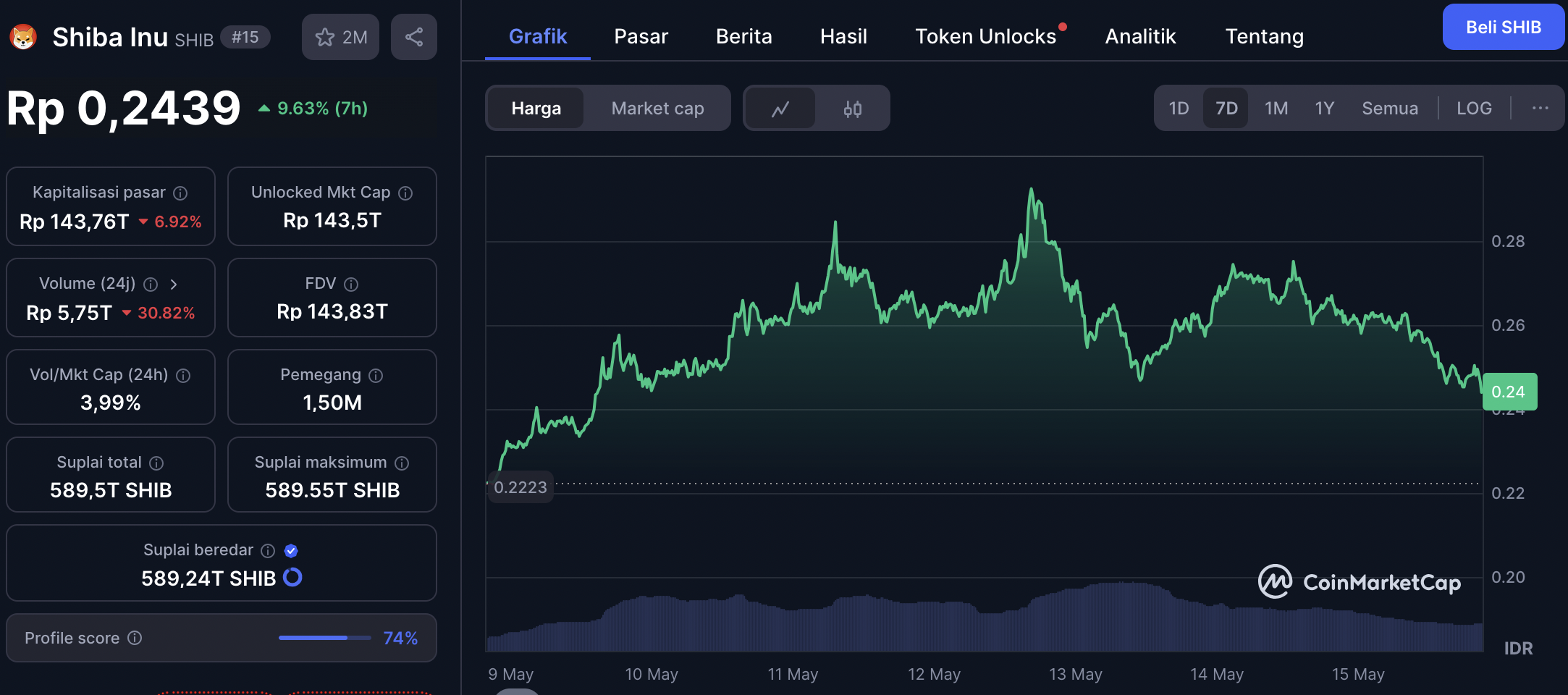Select the Semua time range
The width and height of the screenshot is (1568, 695).
click(1389, 109)
